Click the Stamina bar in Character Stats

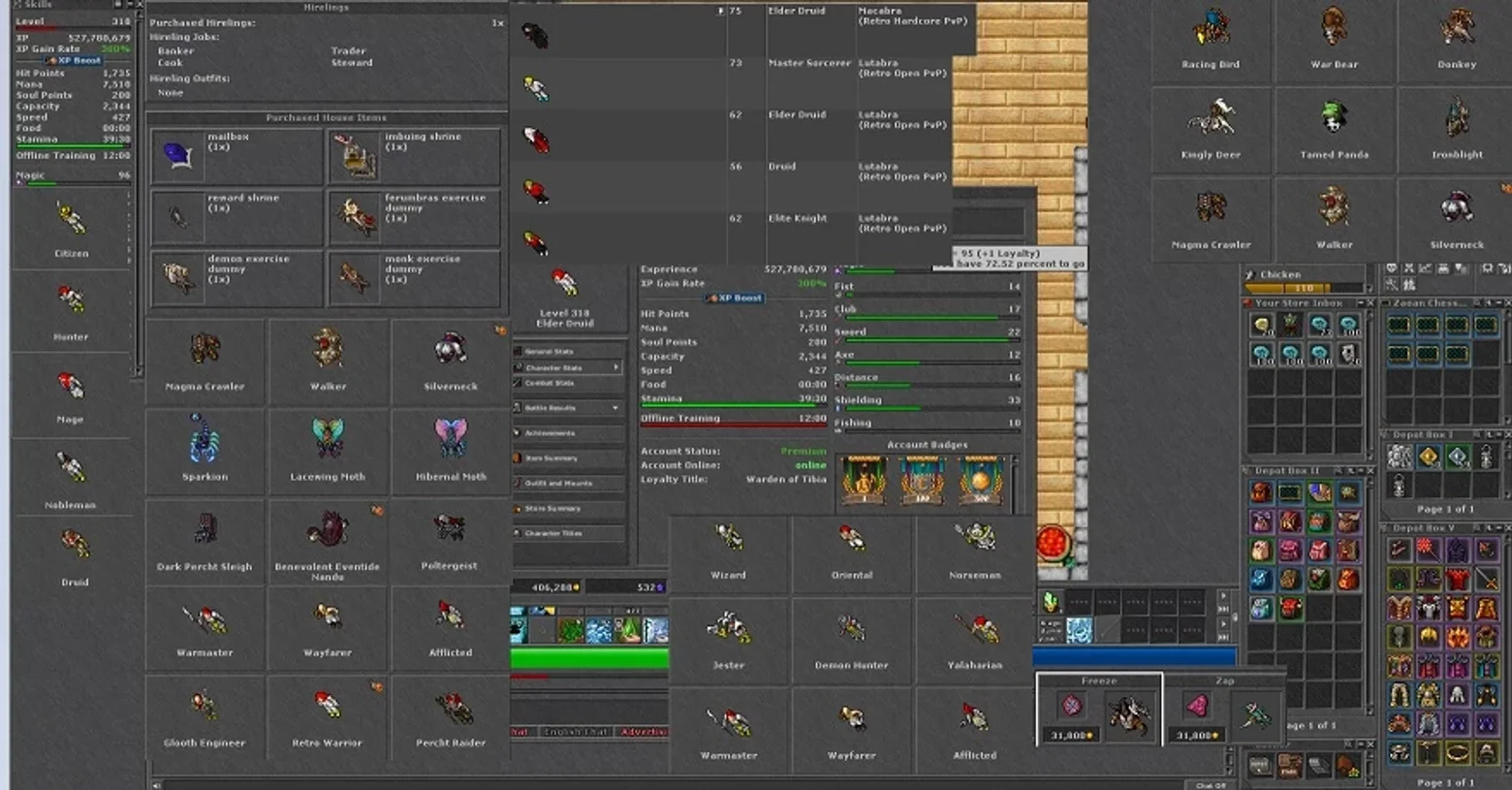(x=734, y=405)
